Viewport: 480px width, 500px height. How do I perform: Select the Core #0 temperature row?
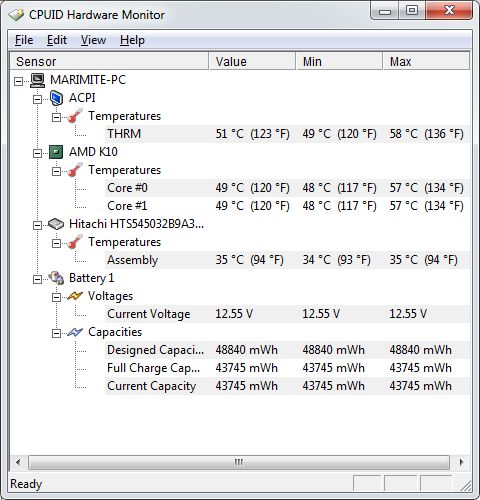[287, 188]
